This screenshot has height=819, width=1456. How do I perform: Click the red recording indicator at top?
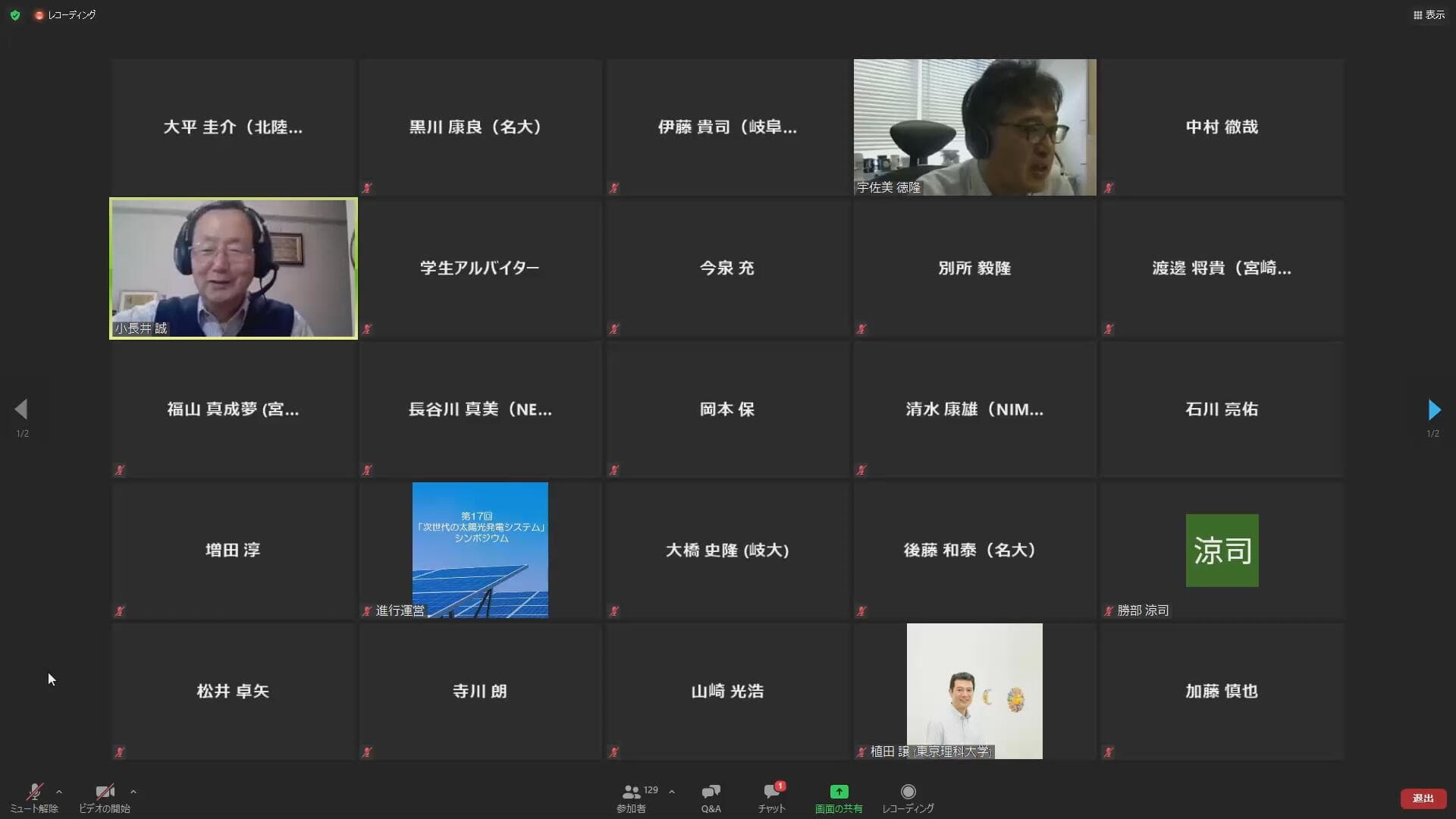pyautogui.click(x=39, y=15)
